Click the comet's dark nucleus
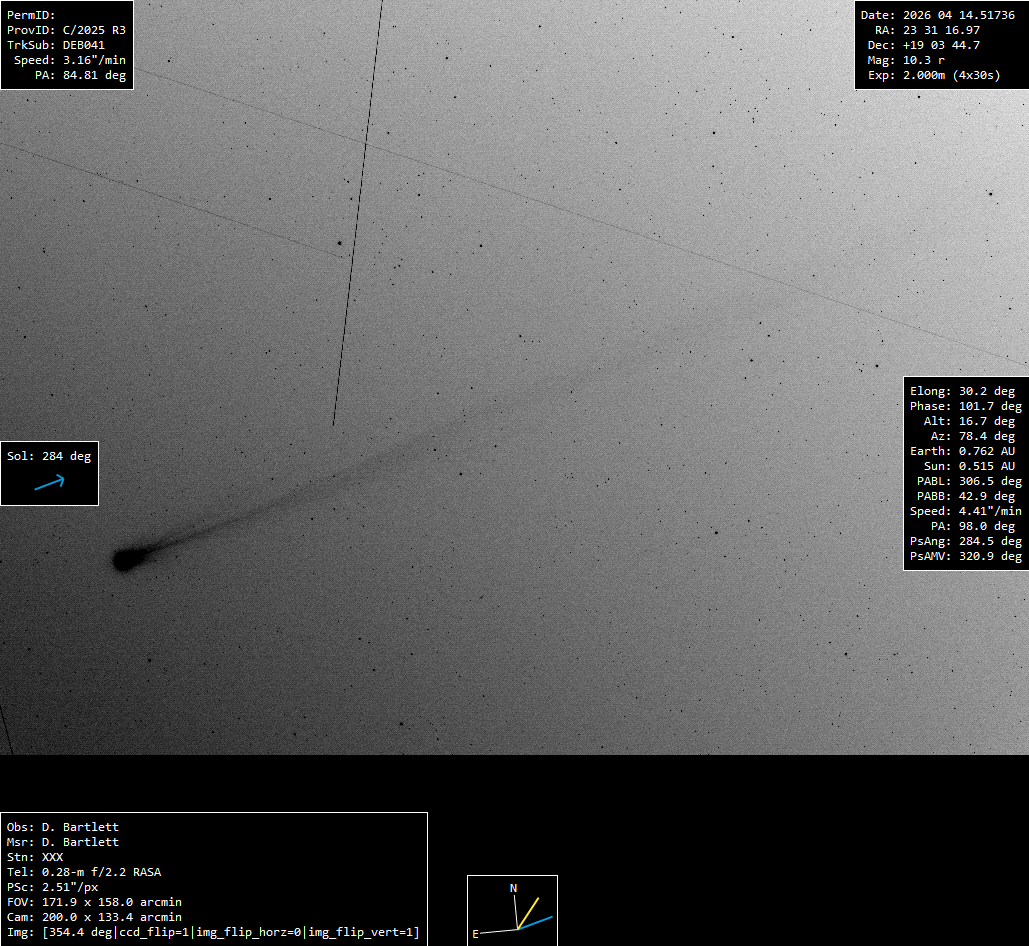This screenshot has width=1029, height=946. 124,560
